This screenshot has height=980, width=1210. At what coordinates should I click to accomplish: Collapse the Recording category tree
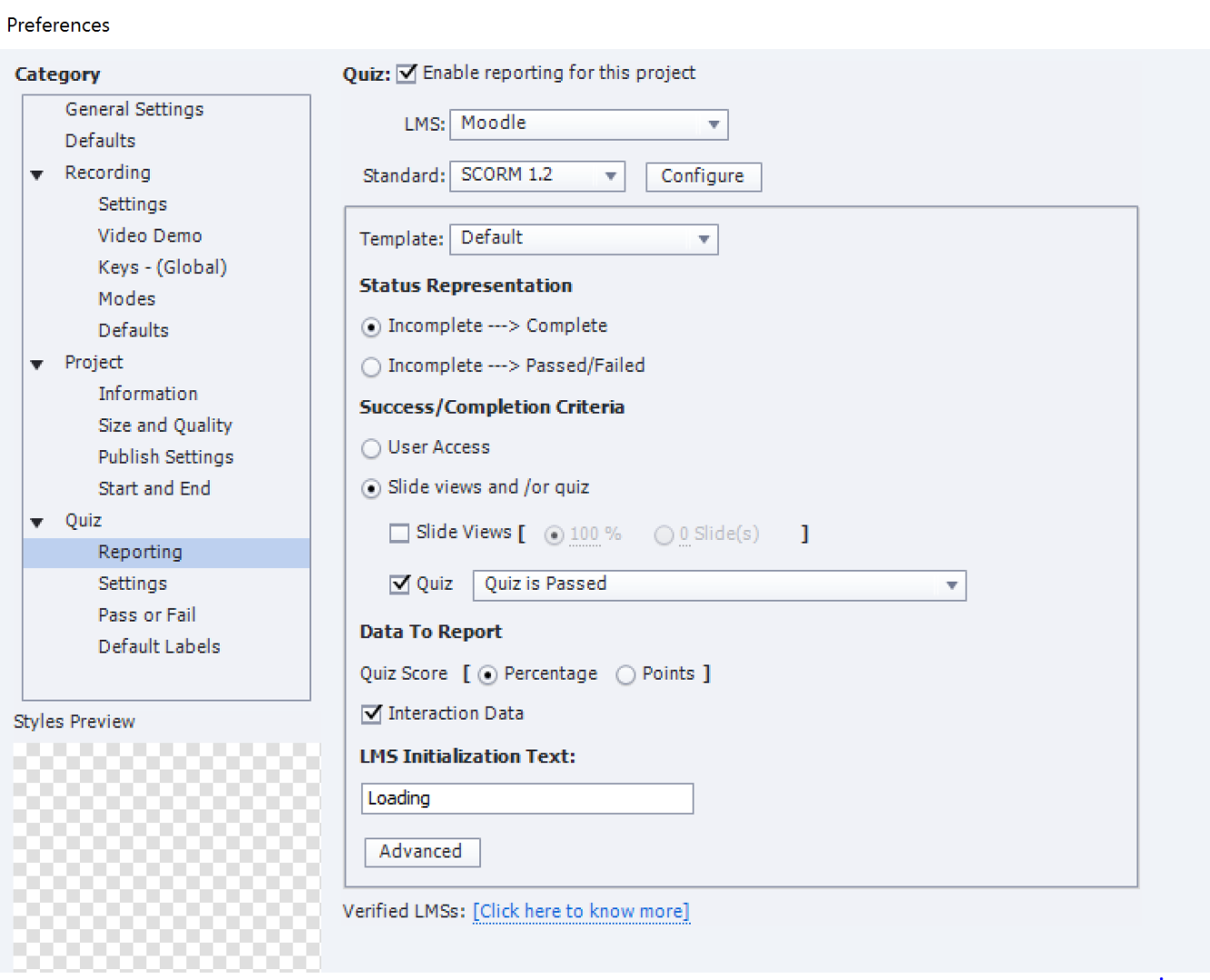37,174
